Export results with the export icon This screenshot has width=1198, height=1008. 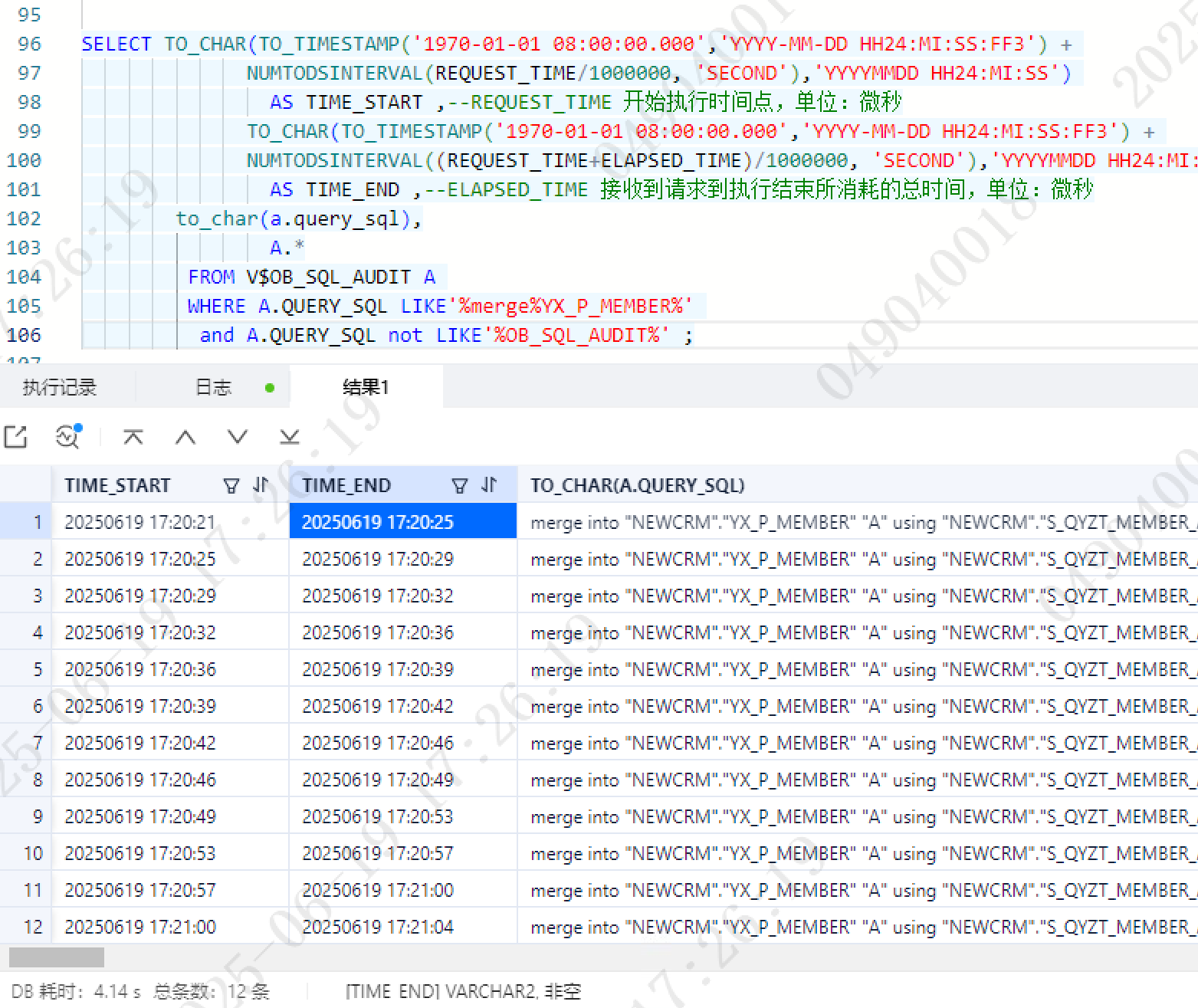16,437
